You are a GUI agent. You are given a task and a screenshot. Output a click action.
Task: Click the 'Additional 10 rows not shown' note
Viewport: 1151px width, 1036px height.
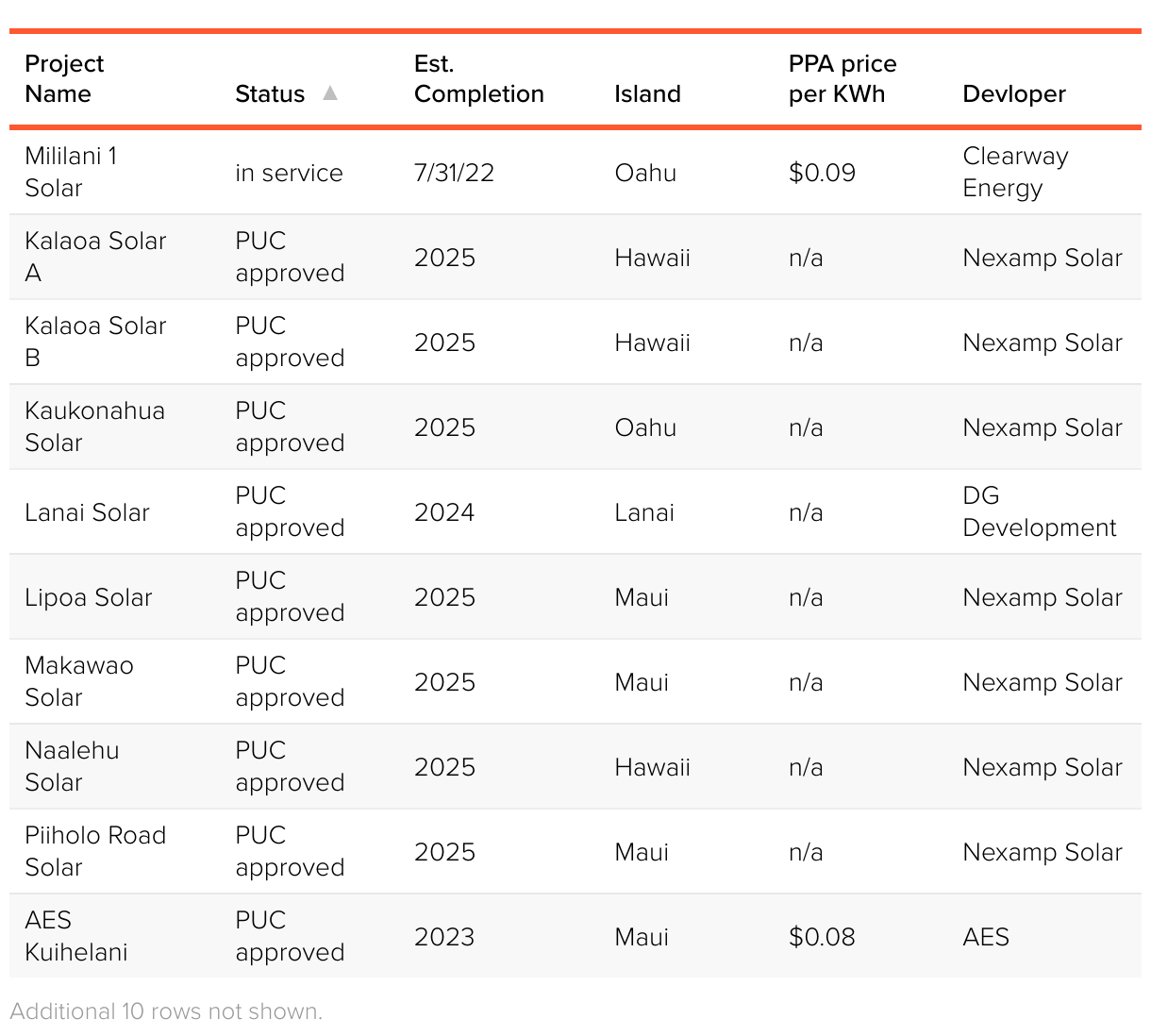tap(166, 1011)
